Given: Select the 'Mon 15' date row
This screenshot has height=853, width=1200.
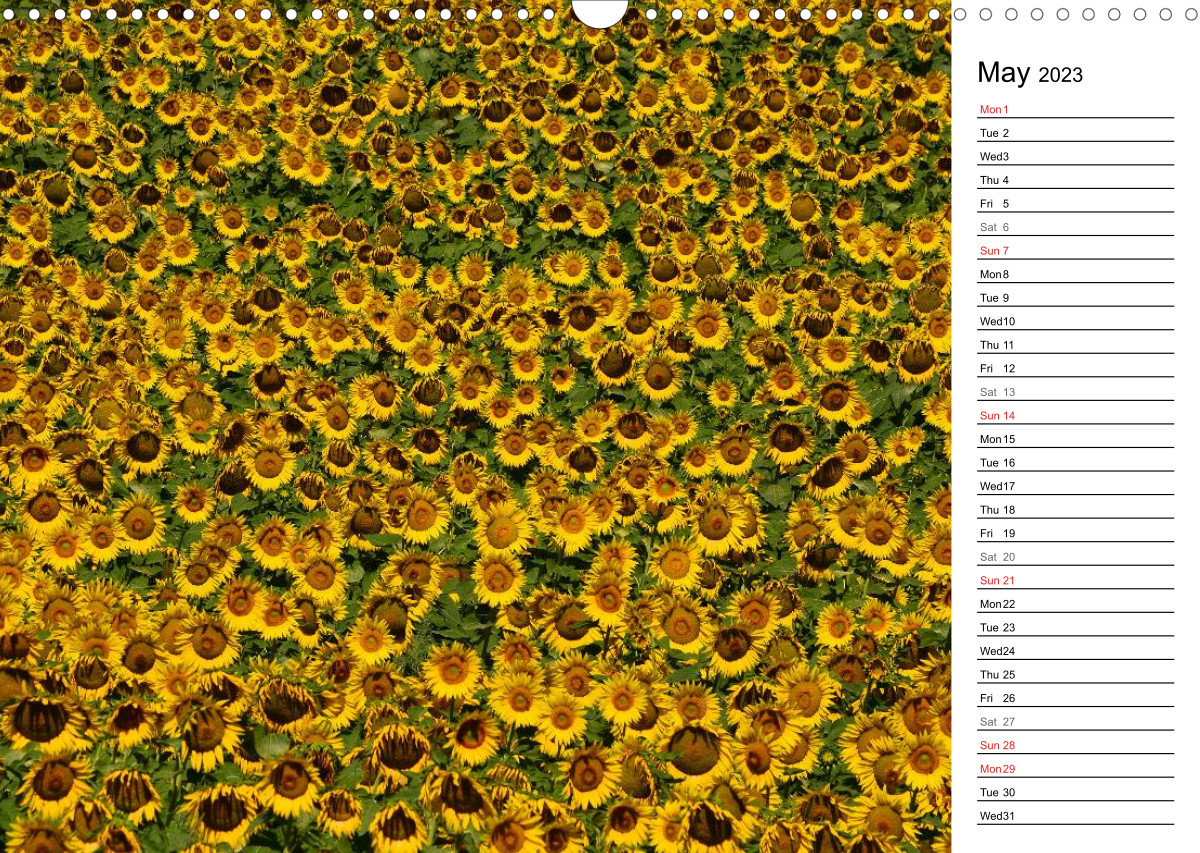Looking at the screenshot, I should (1075, 437).
